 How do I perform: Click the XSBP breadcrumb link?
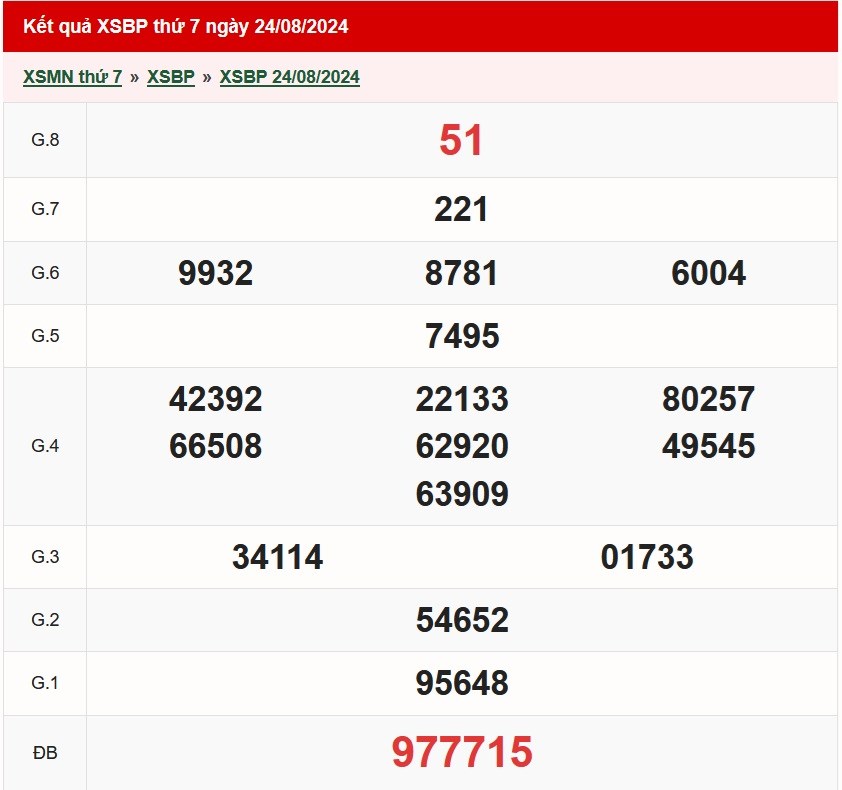click(x=170, y=77)
